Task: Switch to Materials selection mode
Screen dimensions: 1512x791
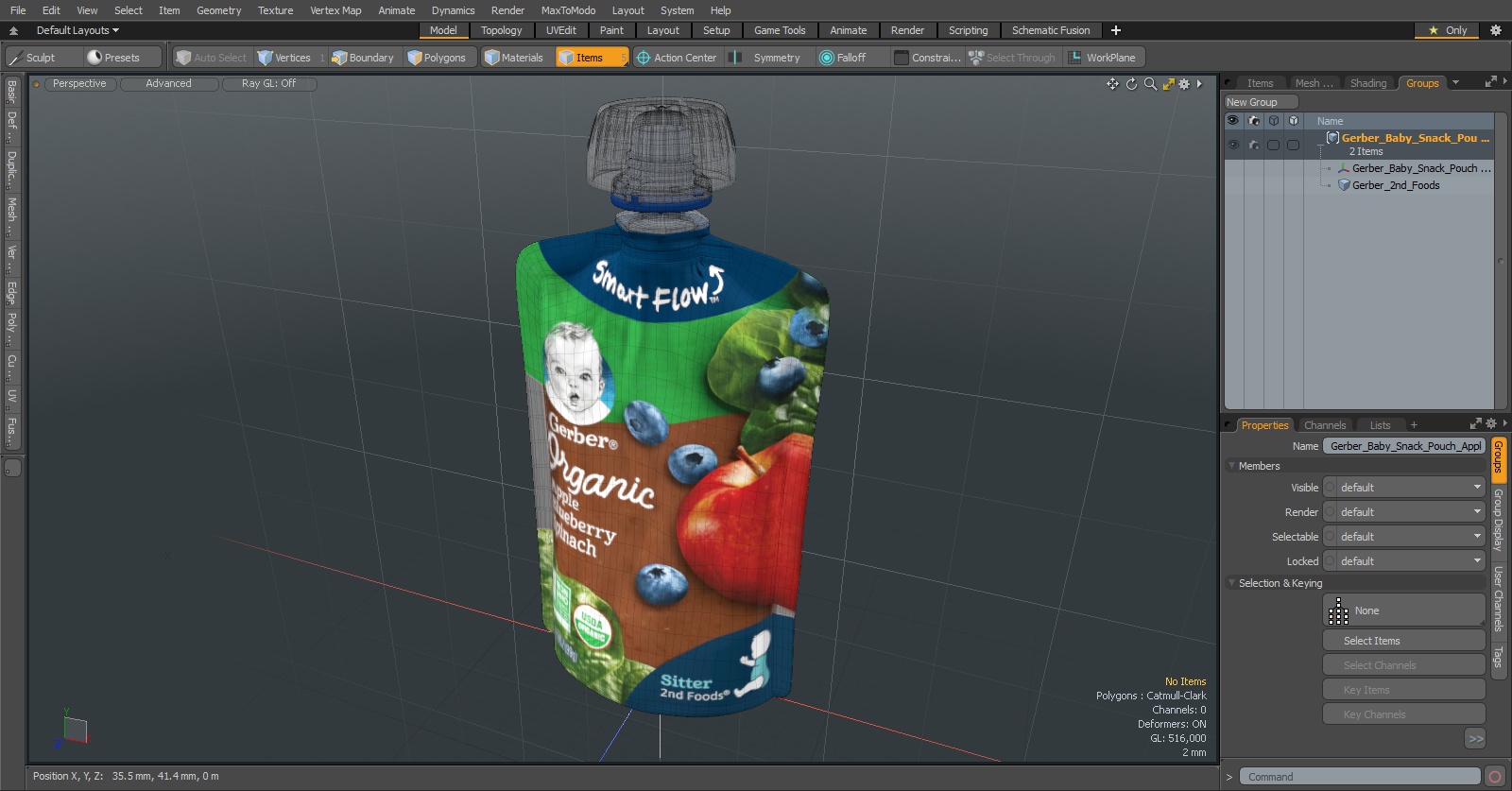Action: tap(514, 58)
